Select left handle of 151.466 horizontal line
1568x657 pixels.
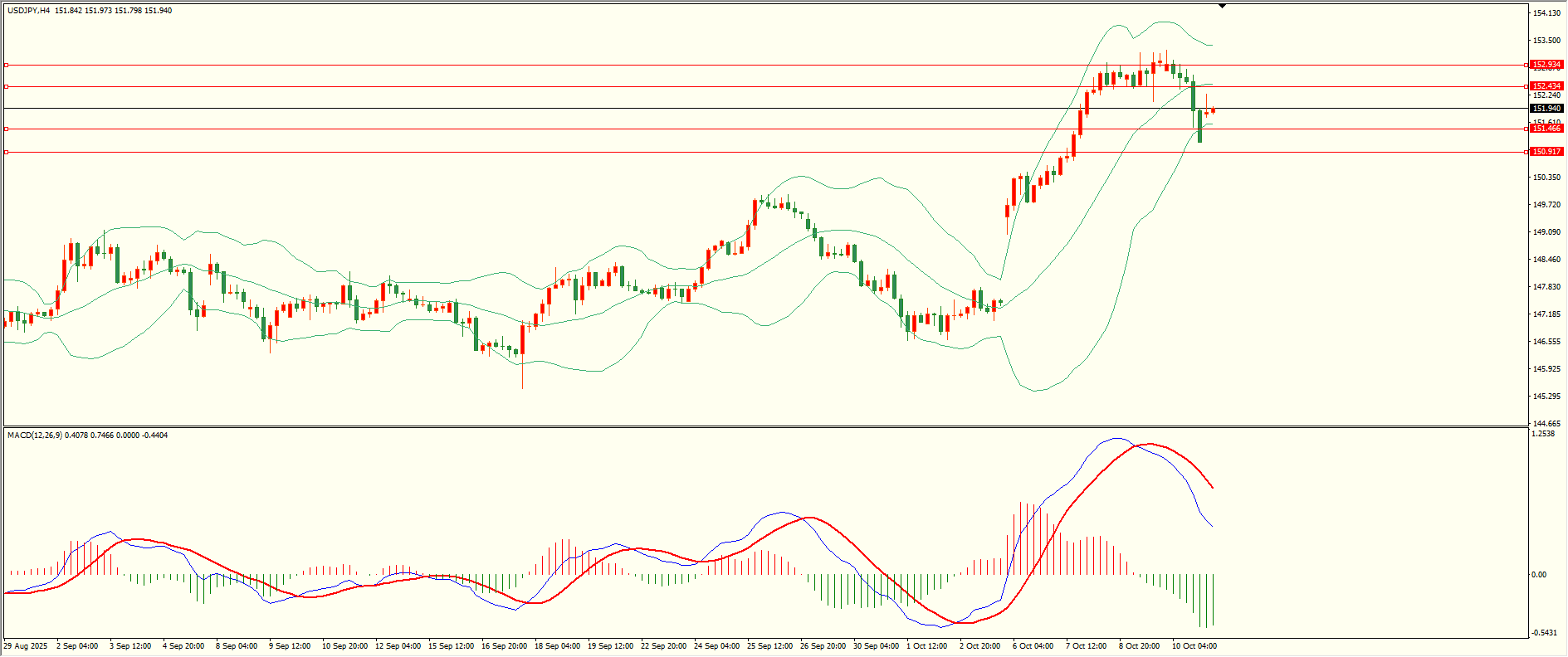coord(7,129)
